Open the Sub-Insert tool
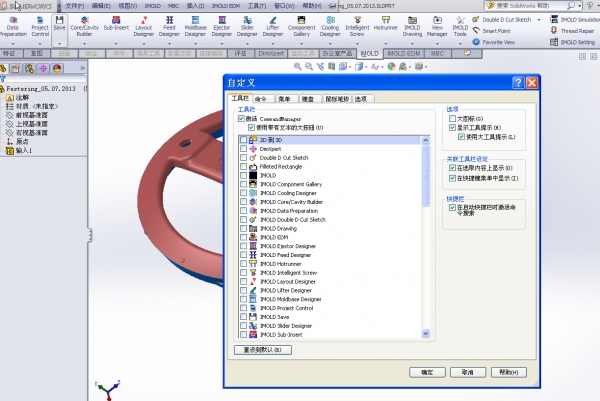600x401 pixels. pos(116,23)
